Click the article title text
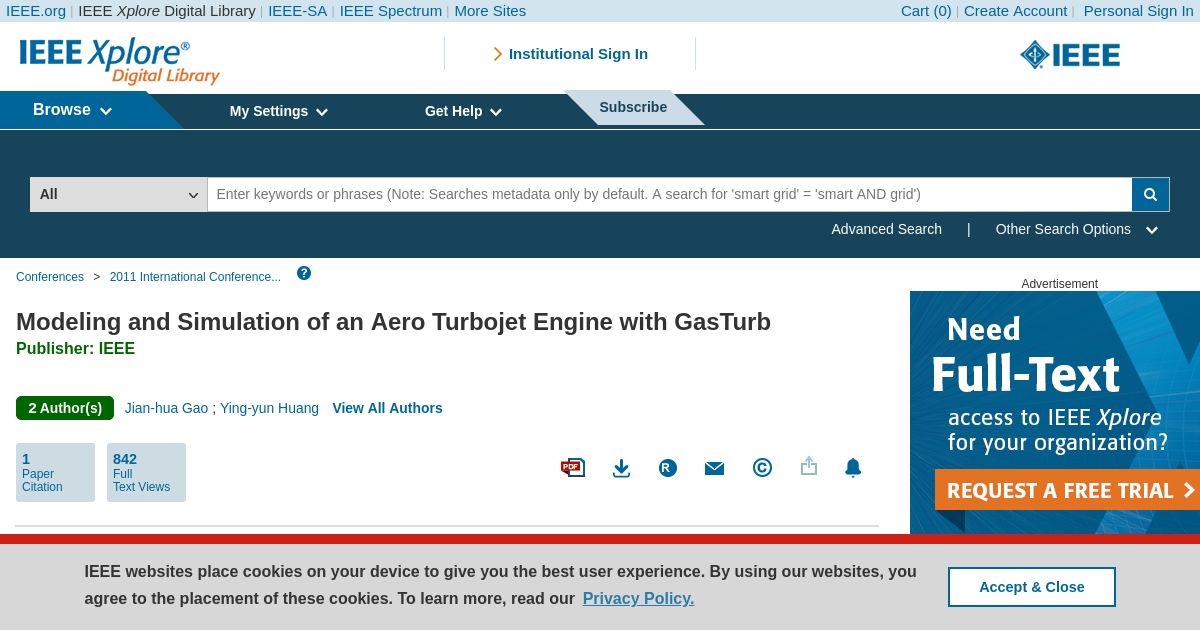The image size is (1200, 630). pyautogui.click(x=393, y=322)
